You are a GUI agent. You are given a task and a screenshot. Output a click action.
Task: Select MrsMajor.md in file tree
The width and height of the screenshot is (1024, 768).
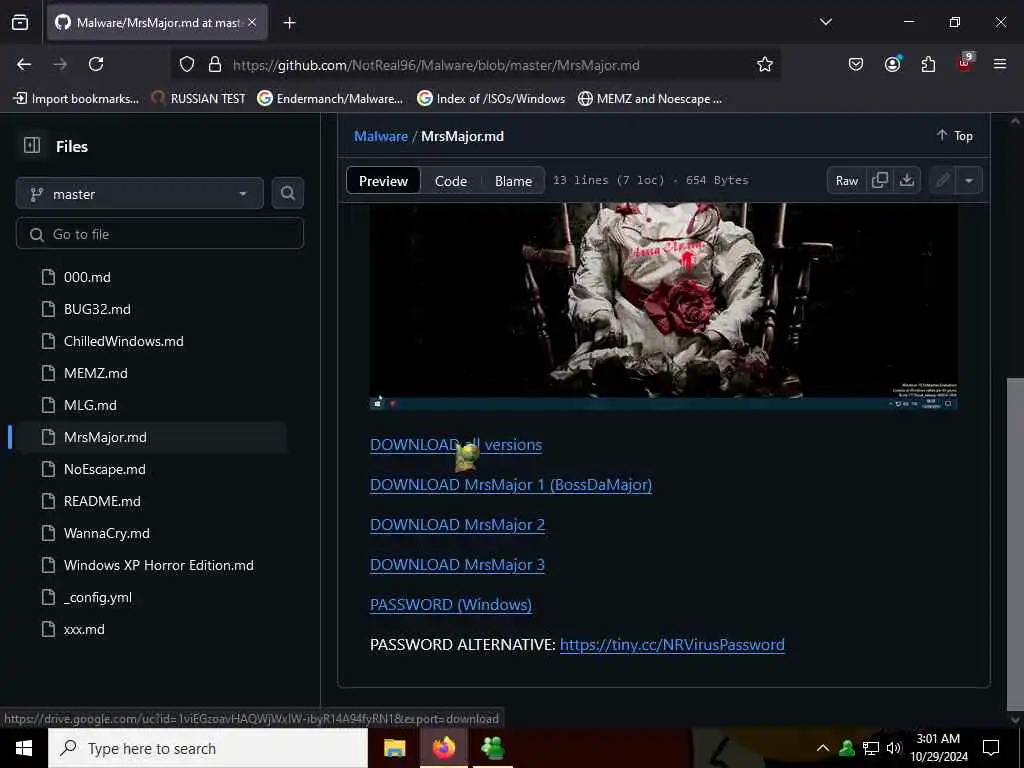tap(105, 437)
